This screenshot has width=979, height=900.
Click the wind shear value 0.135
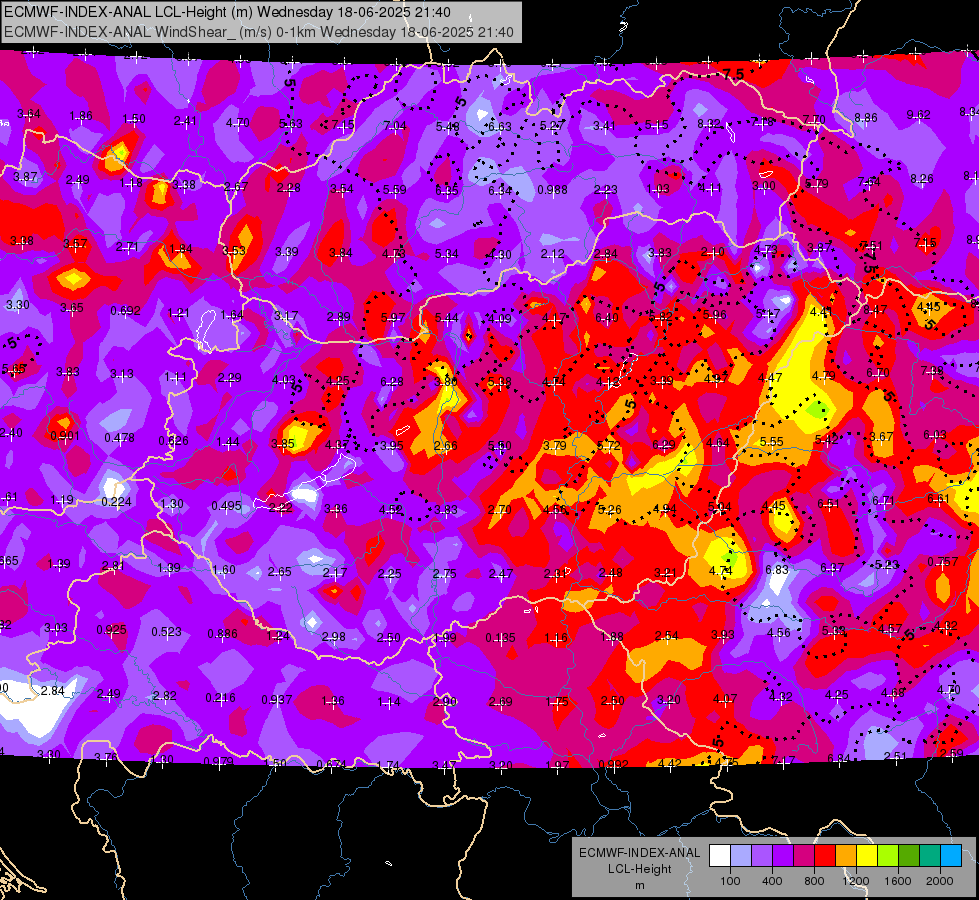[x=501, y=638]
